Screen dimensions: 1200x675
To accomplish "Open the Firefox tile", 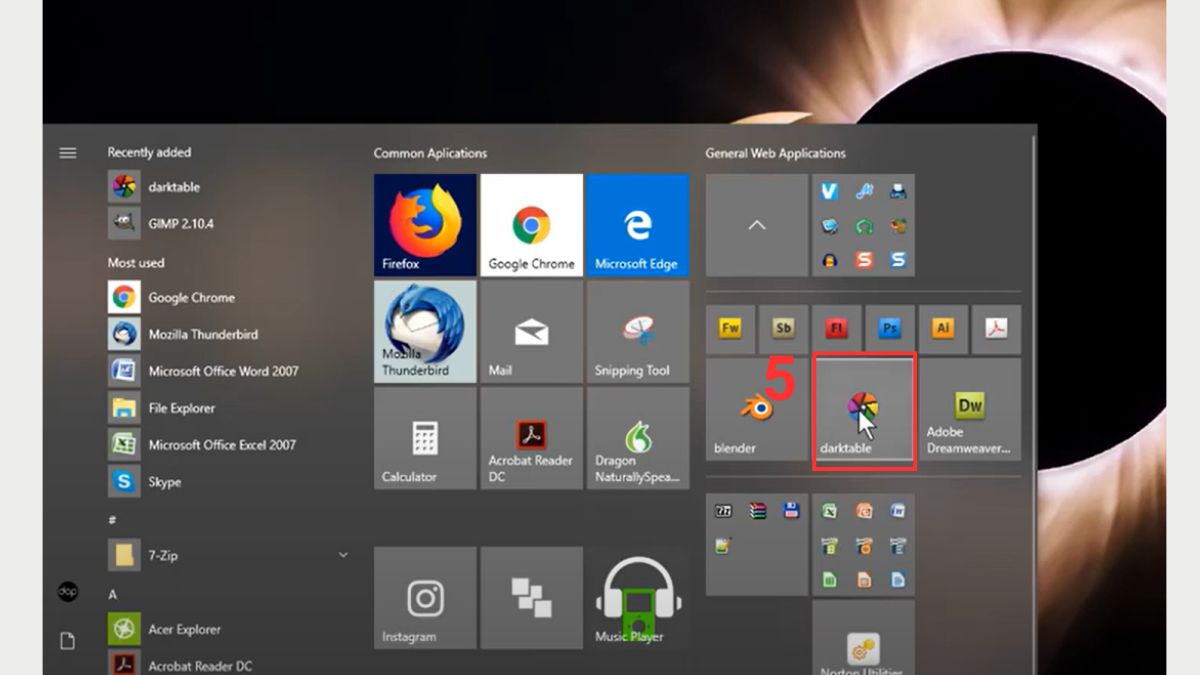I will coord(425,225).
